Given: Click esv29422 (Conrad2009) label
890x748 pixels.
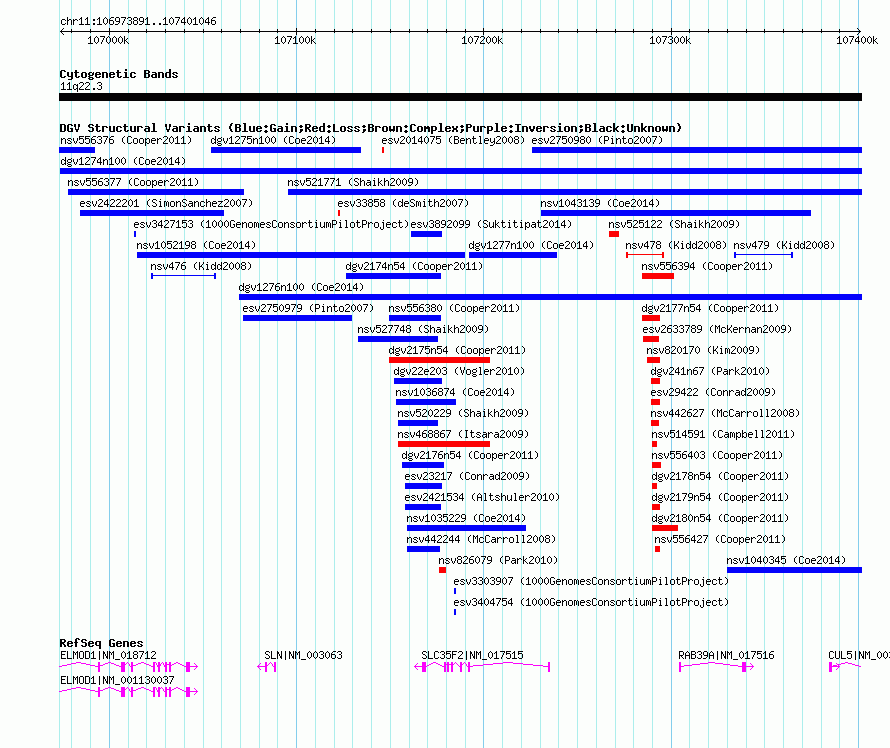Looking at the screenshot, I should pos(713,392).
